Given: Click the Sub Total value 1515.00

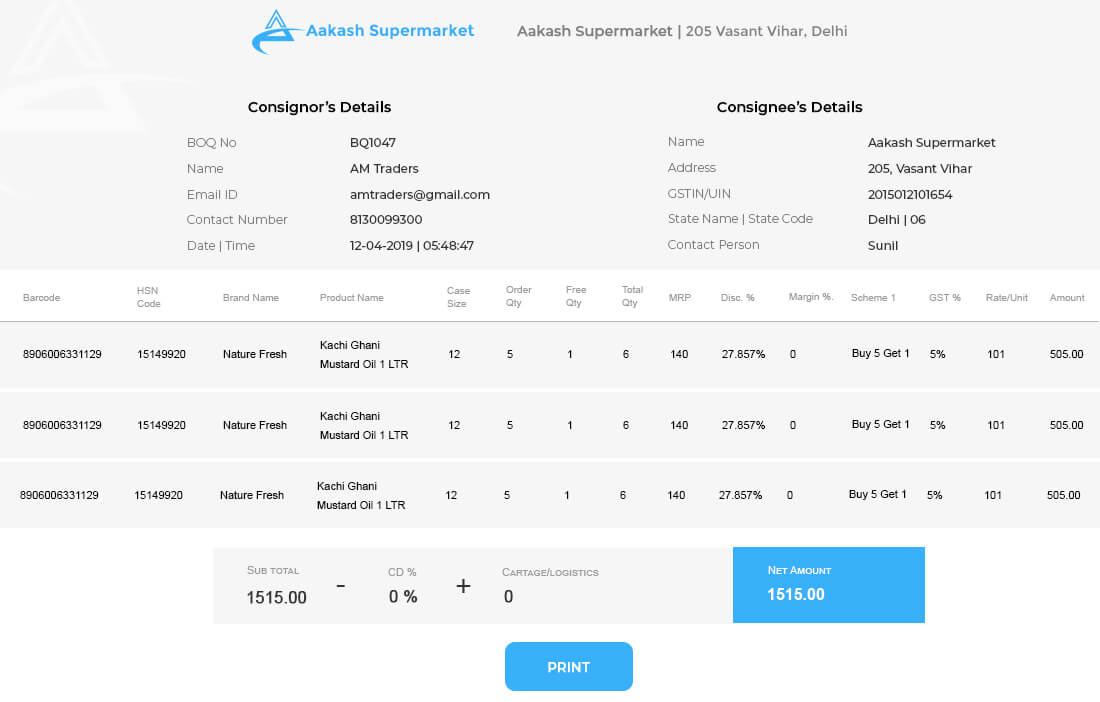Looking at the screenshot, I should pyautogui.click(x=276, y=598).
